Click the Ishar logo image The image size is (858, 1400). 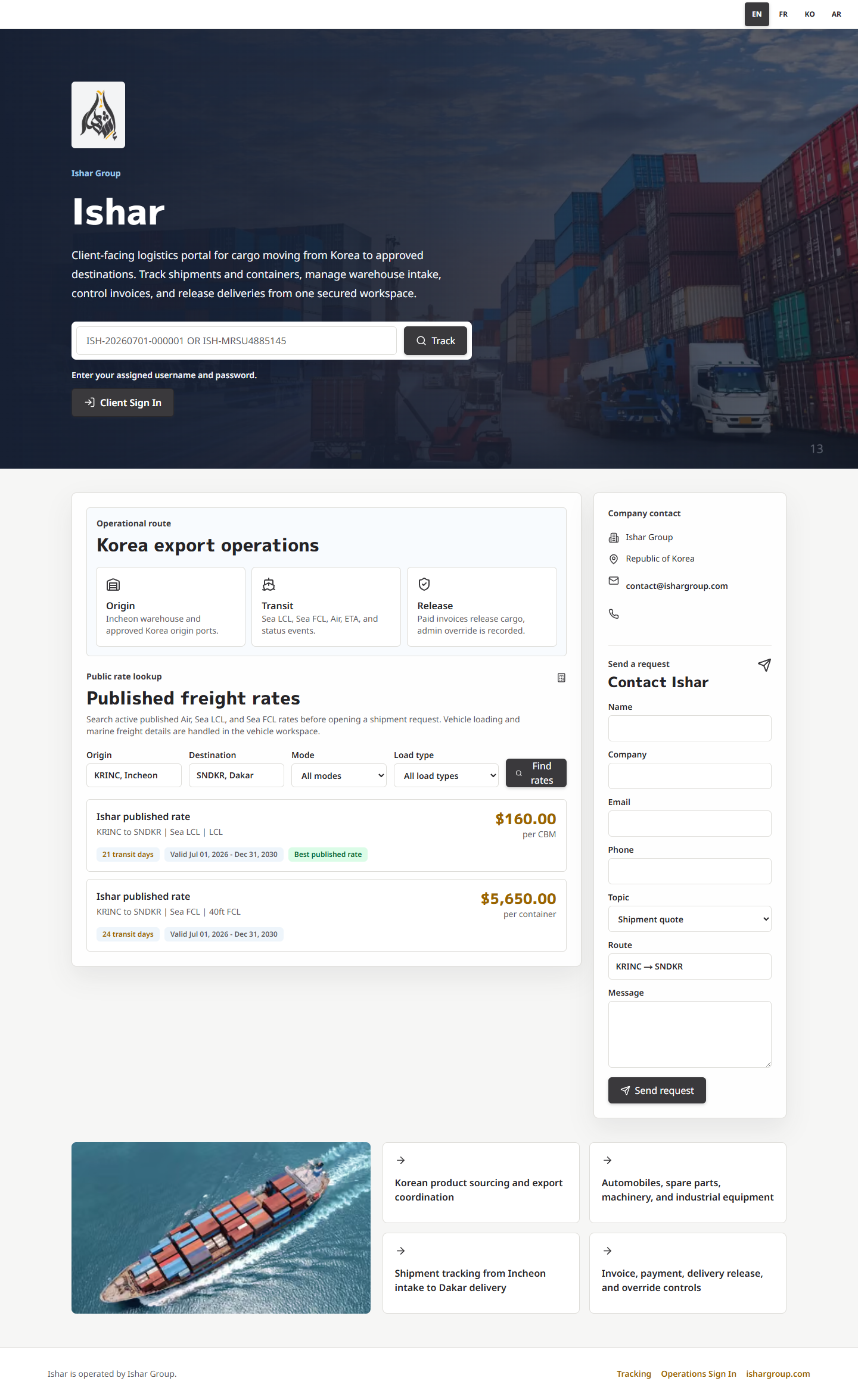click(x=98, y=115)
